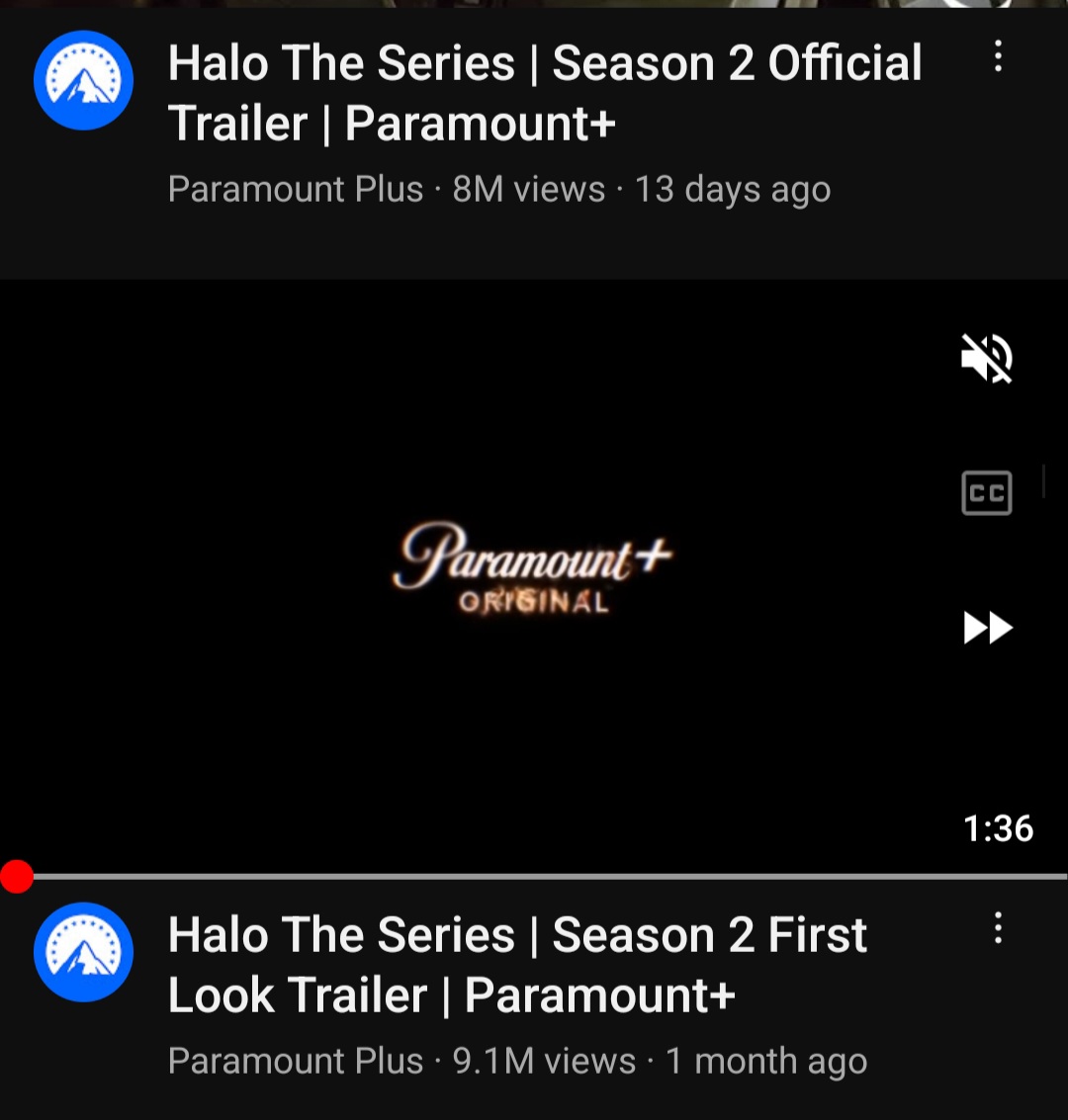This screenshot has width=1068, height=1120.
Task: Click the 8M views text
Action: coord(529,190)
